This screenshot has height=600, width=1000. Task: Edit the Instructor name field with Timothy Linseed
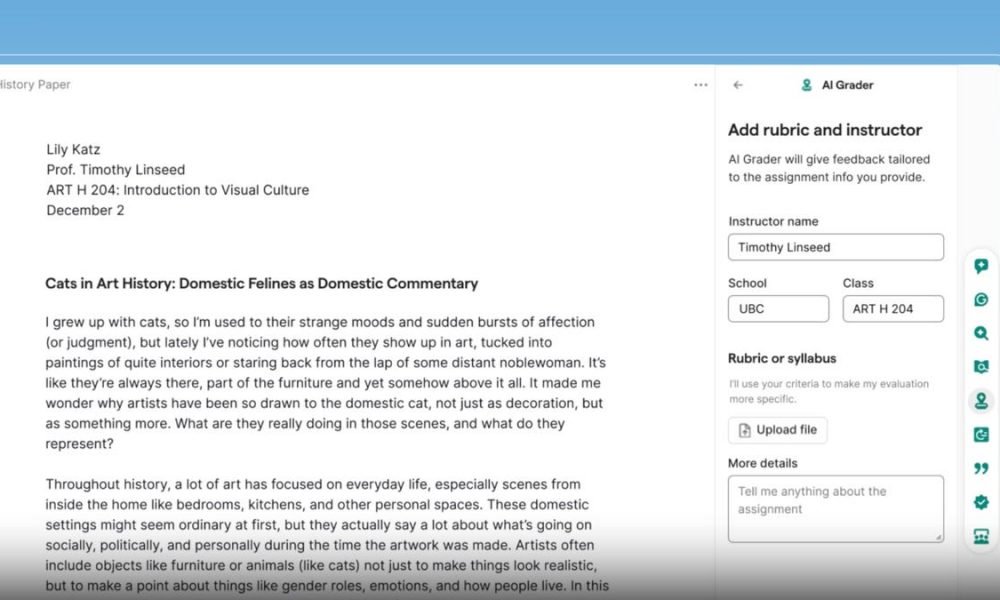(835, 247)
